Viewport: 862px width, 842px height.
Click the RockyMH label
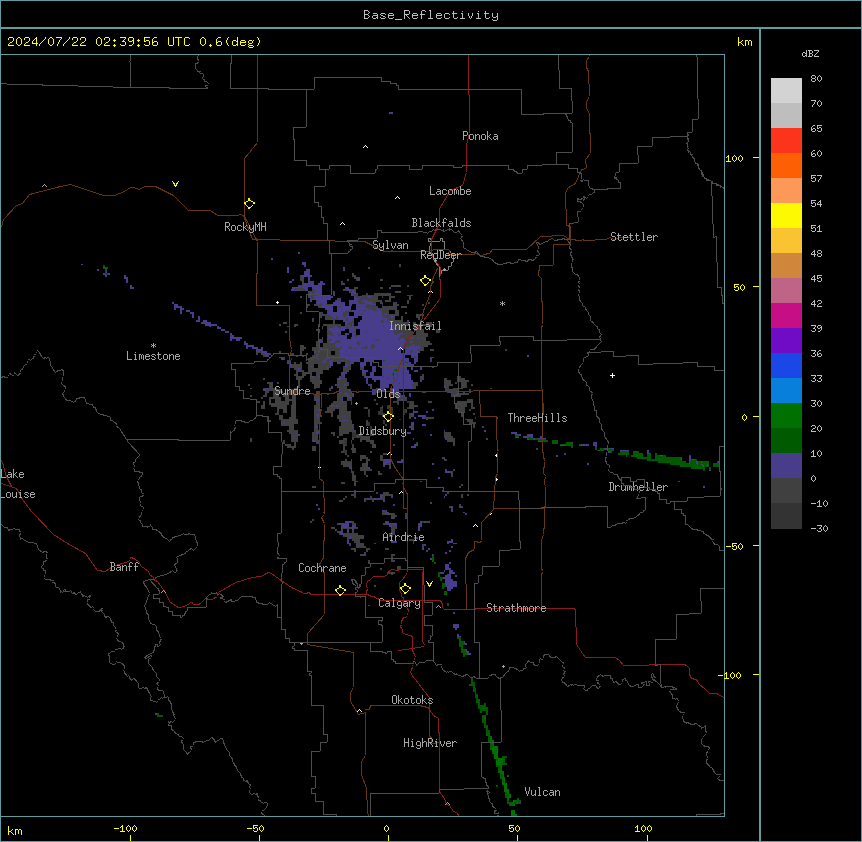245,227
